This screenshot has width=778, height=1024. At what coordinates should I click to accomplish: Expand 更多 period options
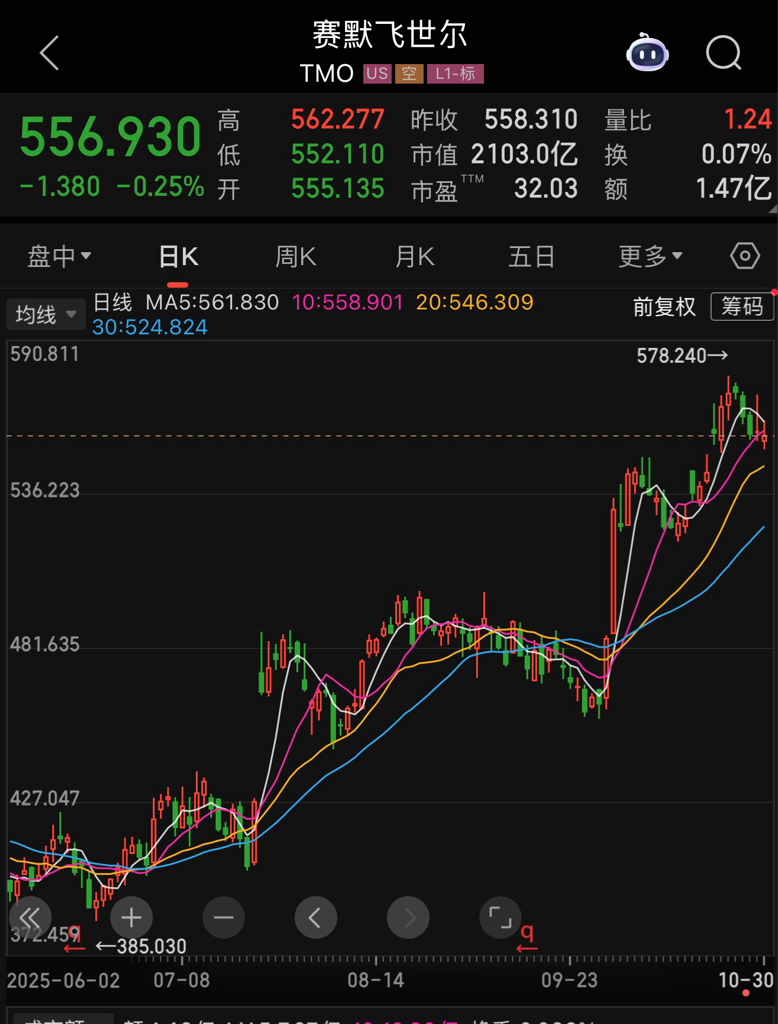(651, 257)
